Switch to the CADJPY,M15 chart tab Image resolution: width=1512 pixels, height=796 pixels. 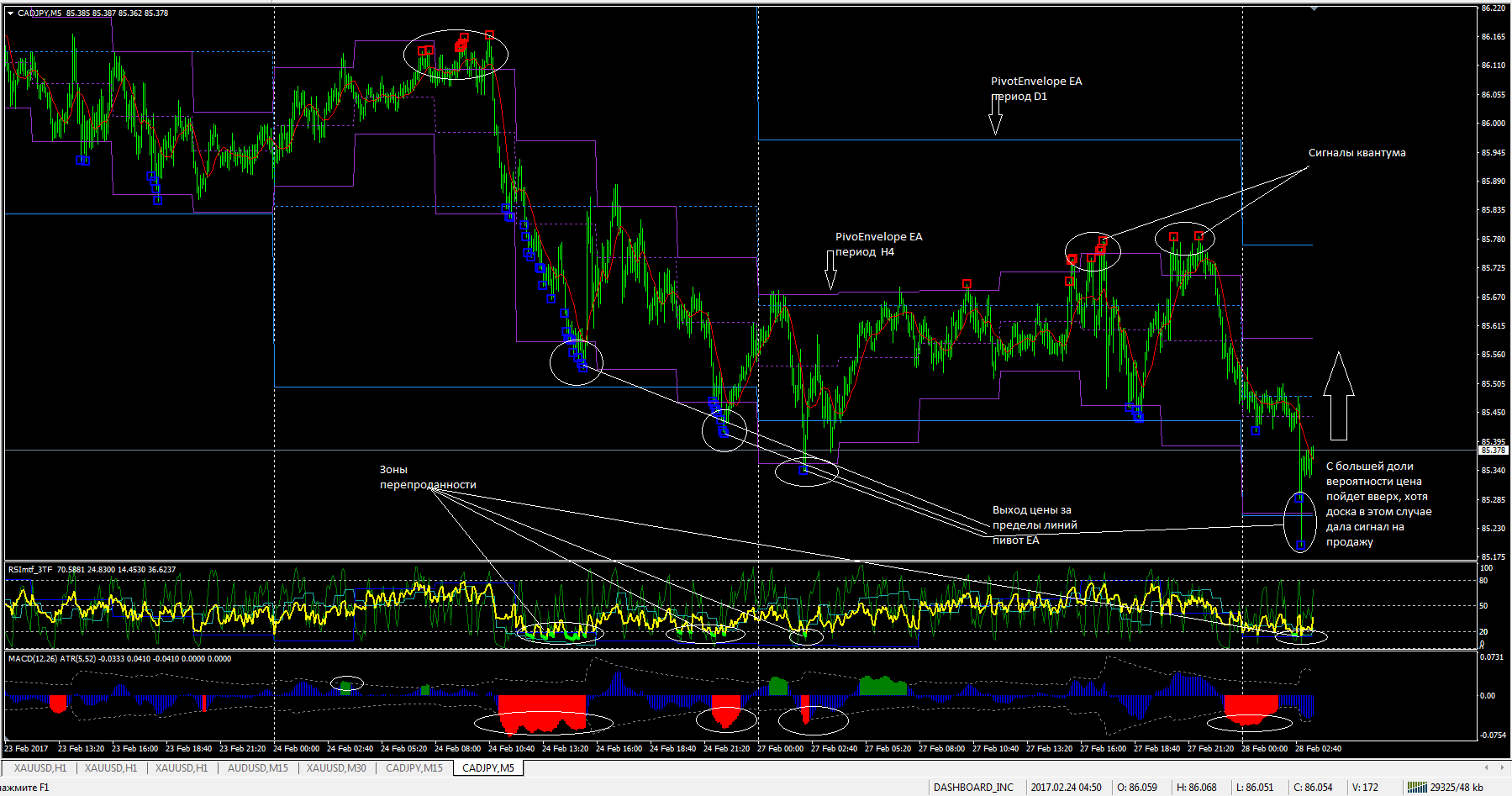click(414, 767)
